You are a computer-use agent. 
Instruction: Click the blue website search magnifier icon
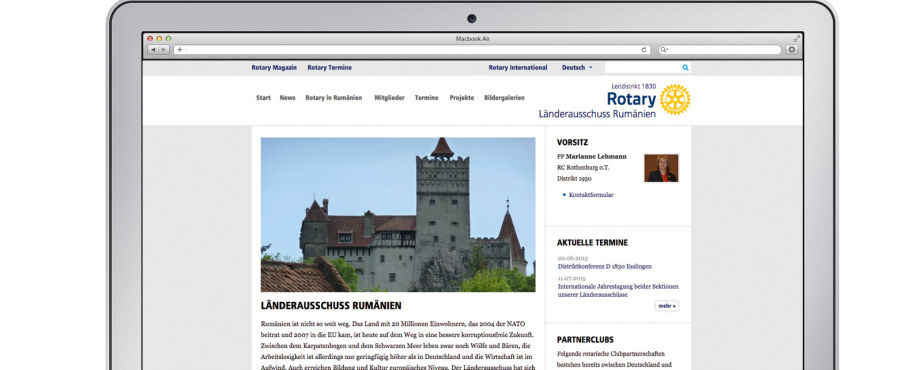[x=685, y=67]
